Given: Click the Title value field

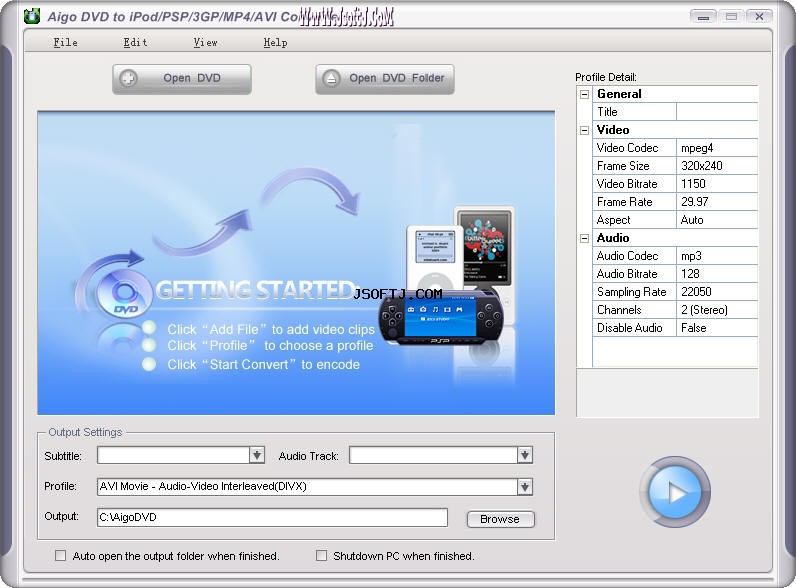Looking at the screenshot, I should click(717, 112).
